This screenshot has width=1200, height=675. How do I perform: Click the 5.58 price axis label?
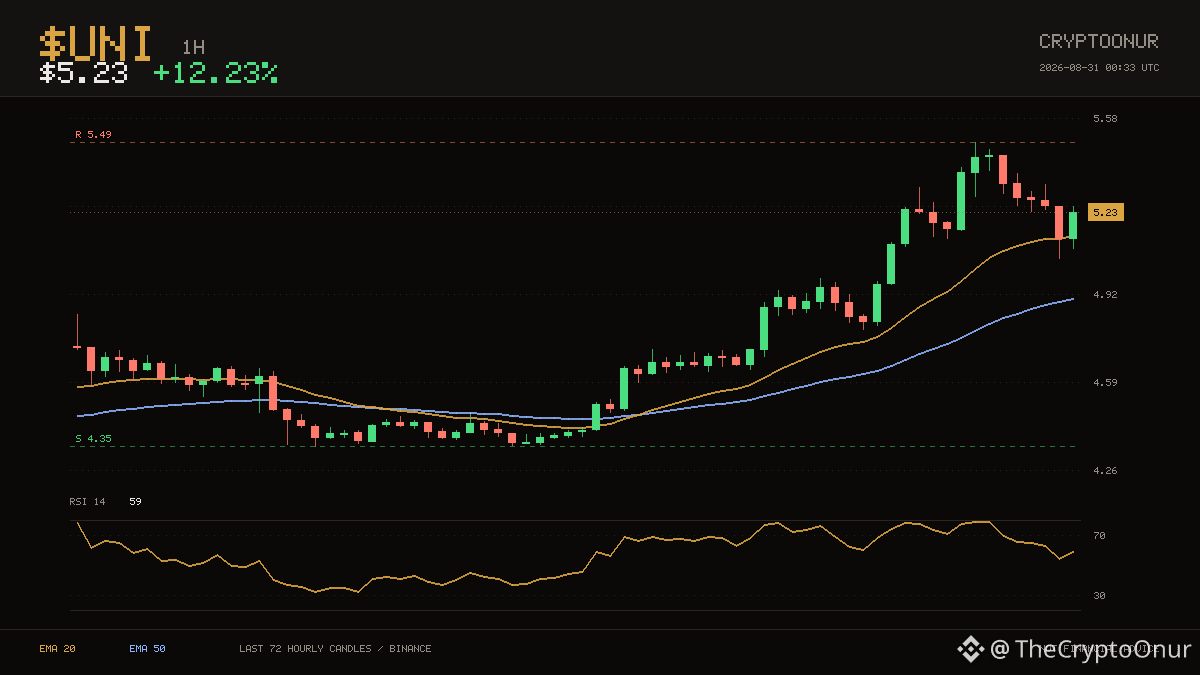pyautogui.click(x=1105, y=118)
